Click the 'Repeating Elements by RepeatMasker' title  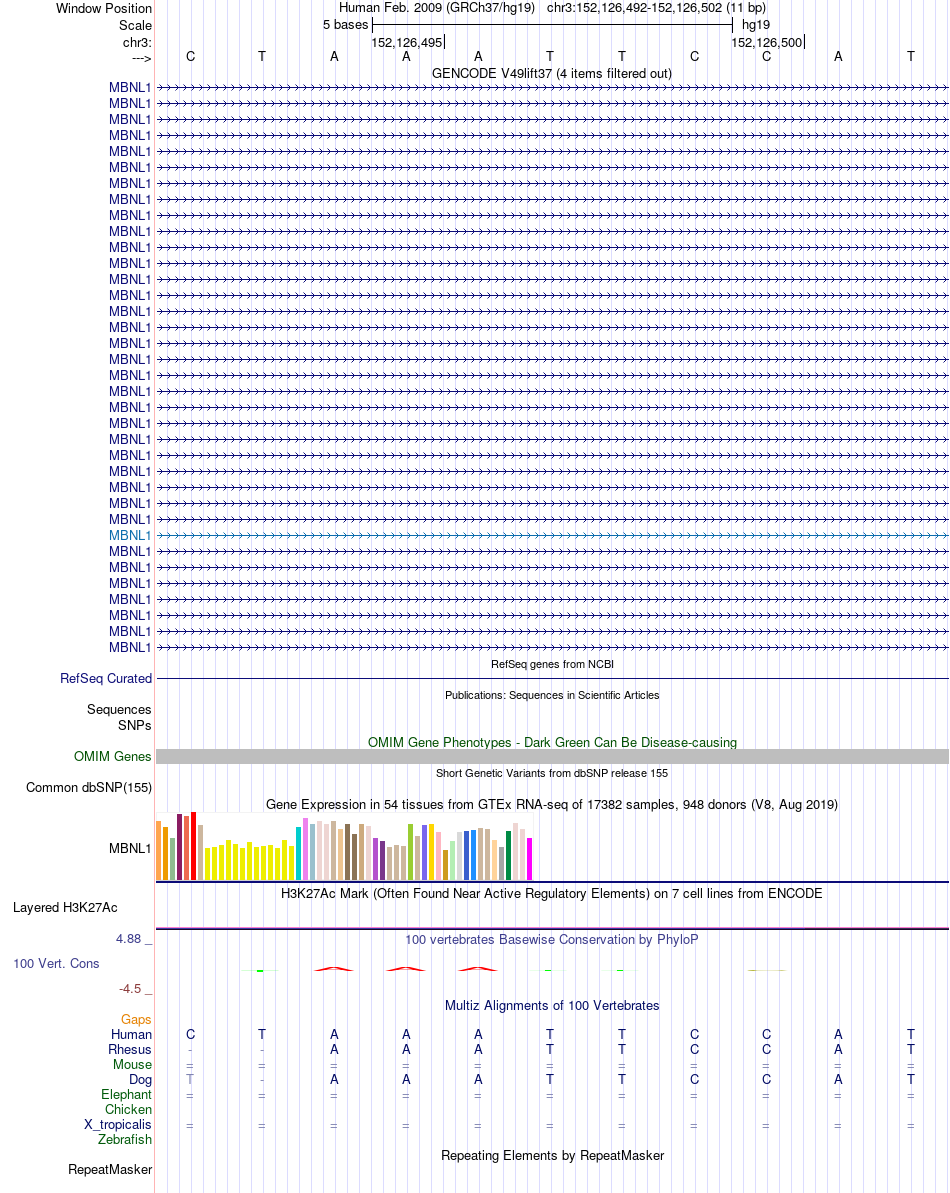[552, 1156]
